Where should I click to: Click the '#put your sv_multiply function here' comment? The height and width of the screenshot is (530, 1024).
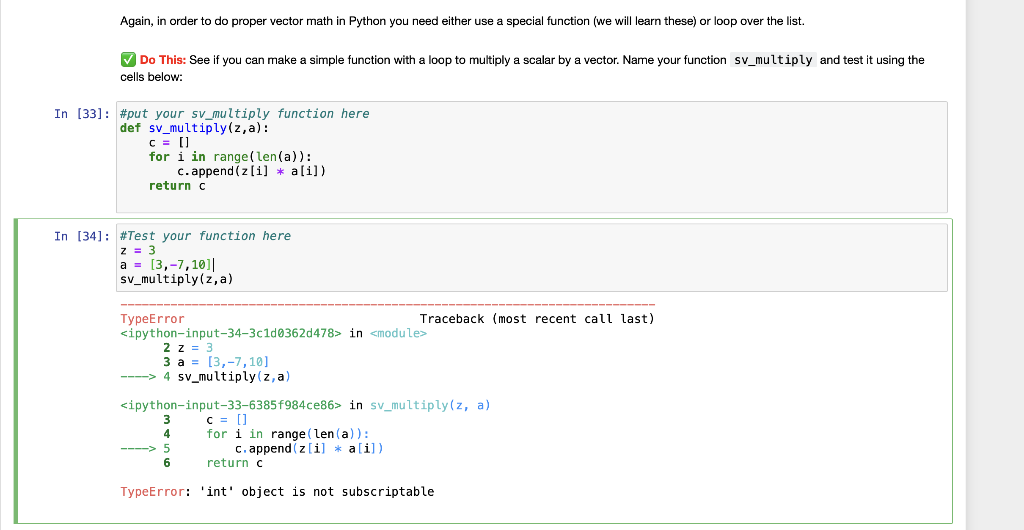(244, 114)
